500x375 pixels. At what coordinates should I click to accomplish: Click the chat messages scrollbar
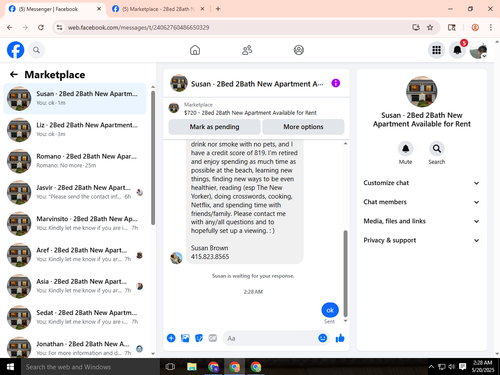pos(345,273)
